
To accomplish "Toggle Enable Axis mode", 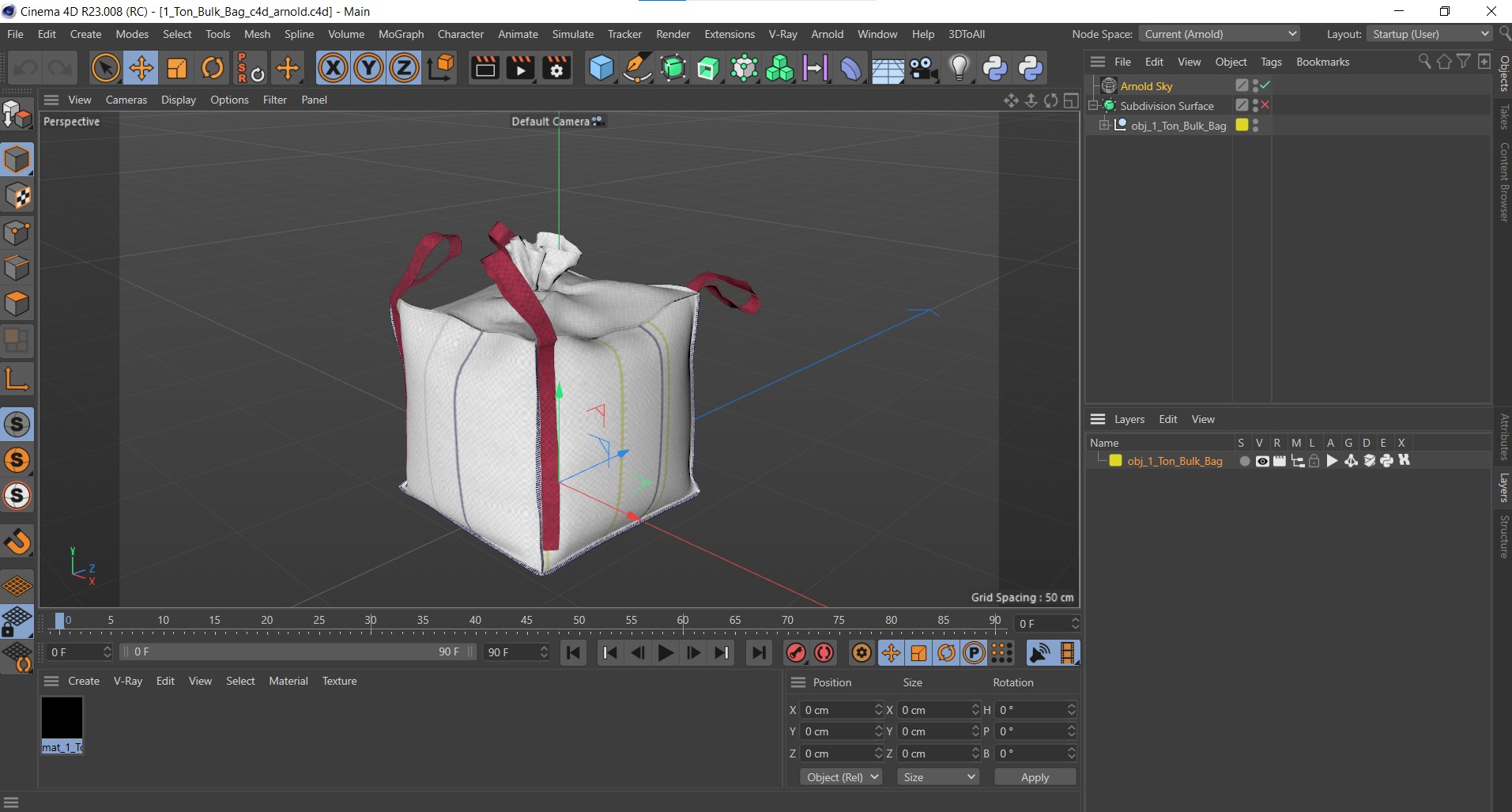I will [x=17, y=379].
